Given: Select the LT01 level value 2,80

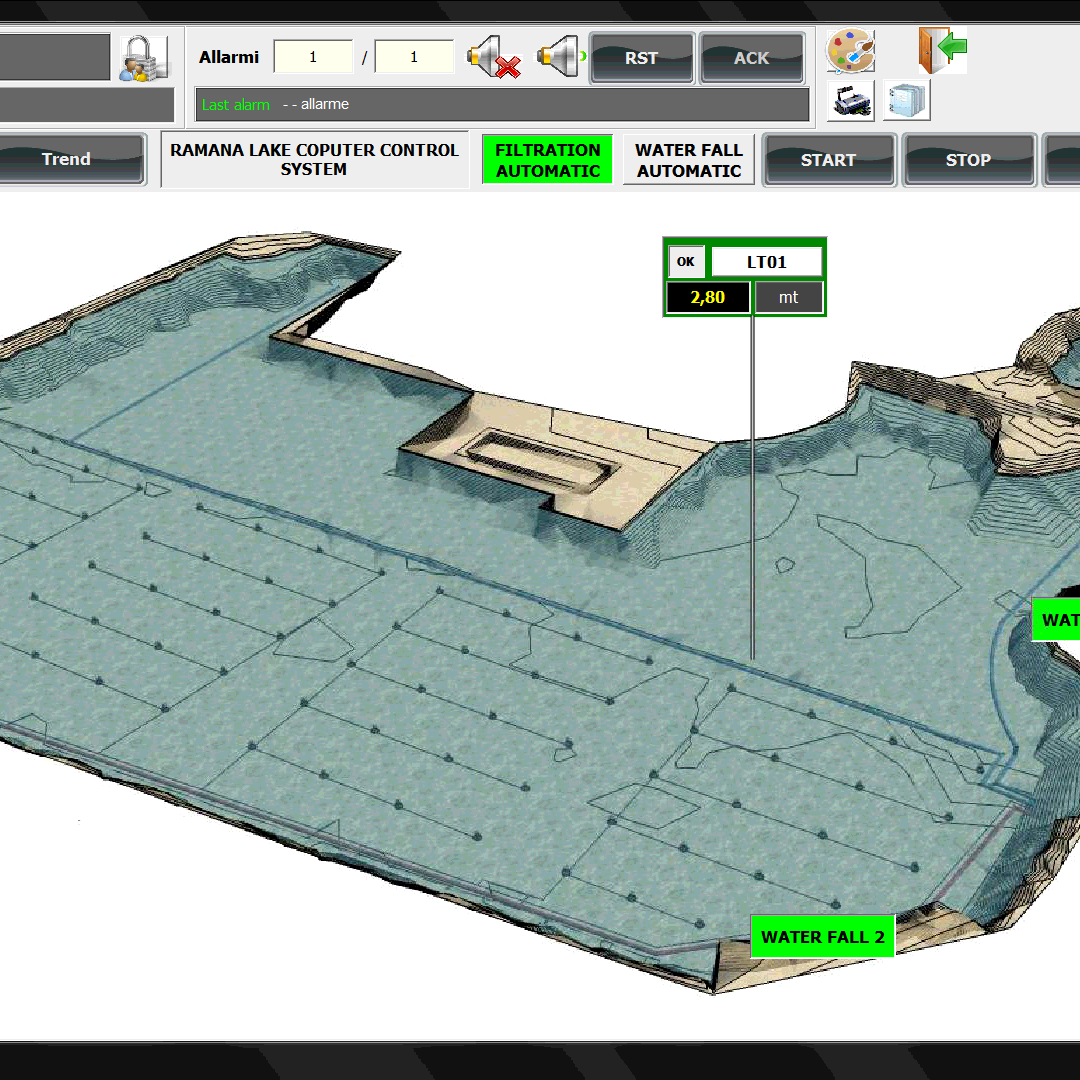Looking at the screenshot, I should point(708,298).
